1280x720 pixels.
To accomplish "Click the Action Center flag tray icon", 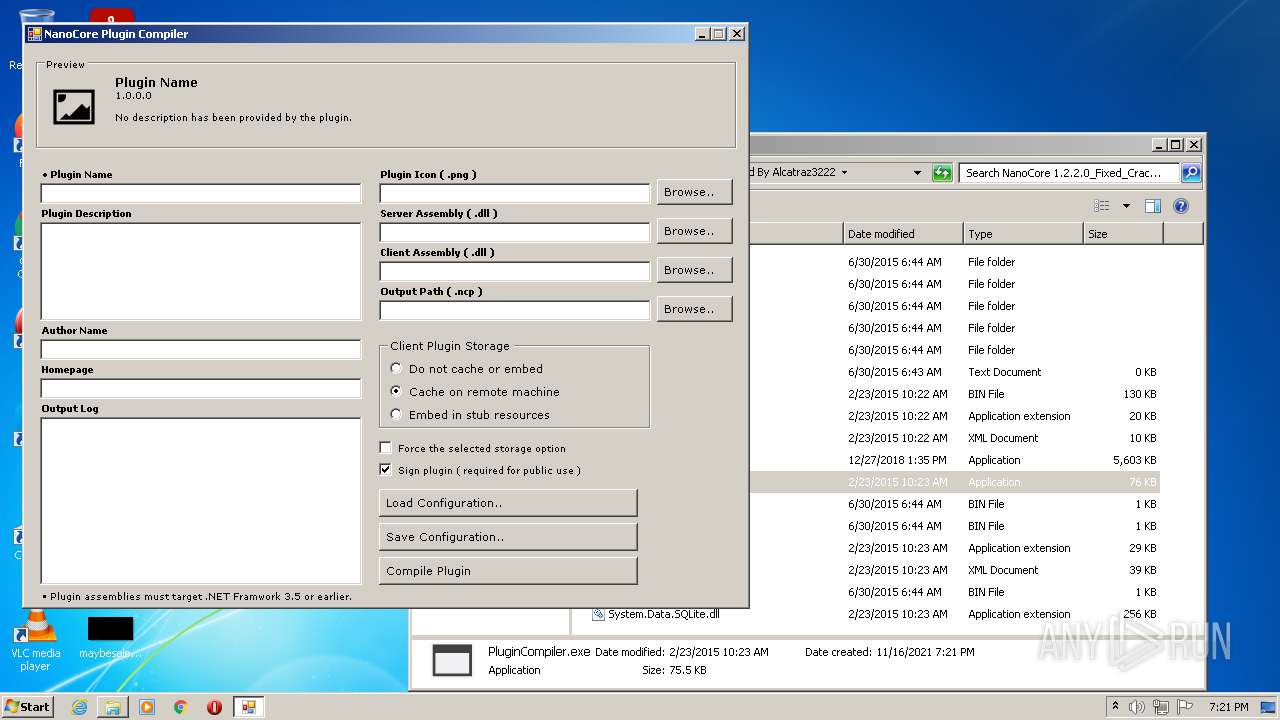I will (1185, 707).
